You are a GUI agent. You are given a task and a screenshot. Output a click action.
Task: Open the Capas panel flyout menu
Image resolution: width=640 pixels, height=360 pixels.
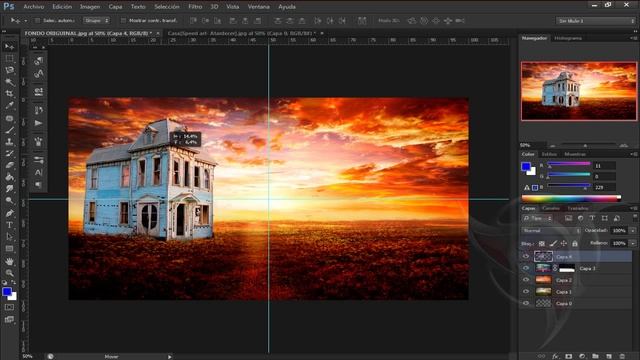634,208
